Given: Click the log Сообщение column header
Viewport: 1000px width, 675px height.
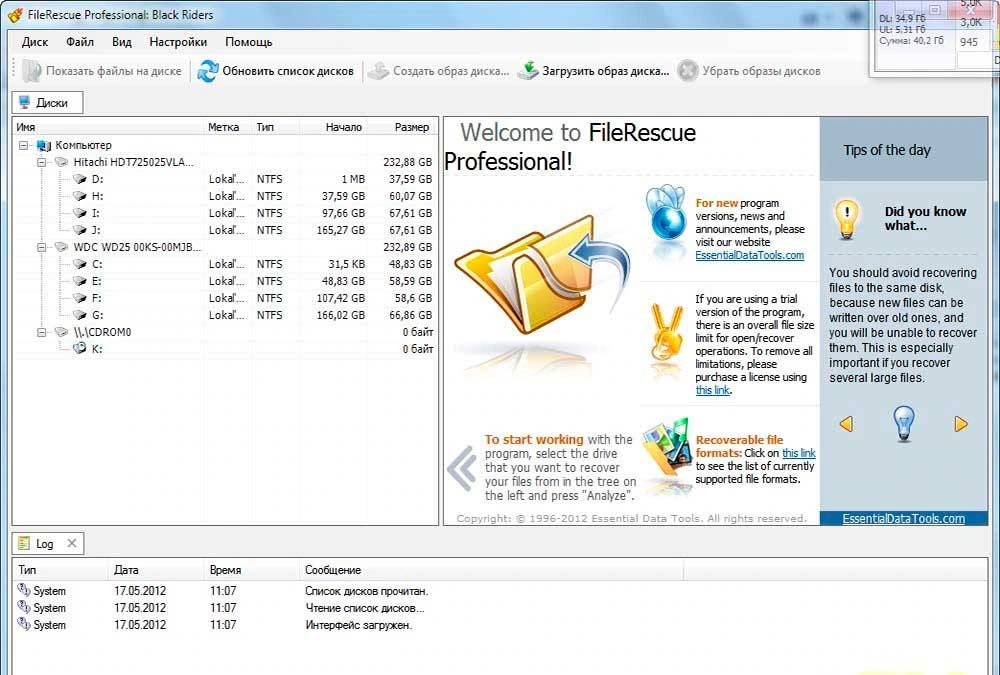Looking at the screenshot, I should 491,570.
